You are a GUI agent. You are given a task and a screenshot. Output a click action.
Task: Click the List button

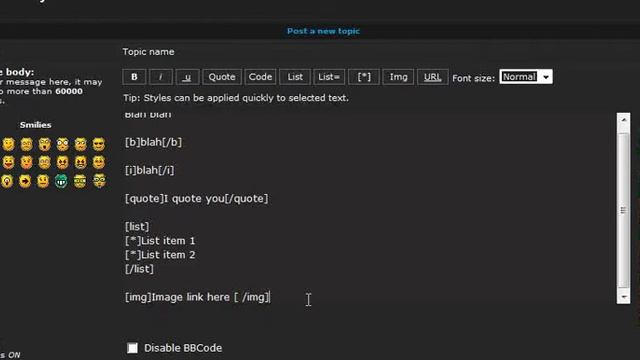[295, 77]
